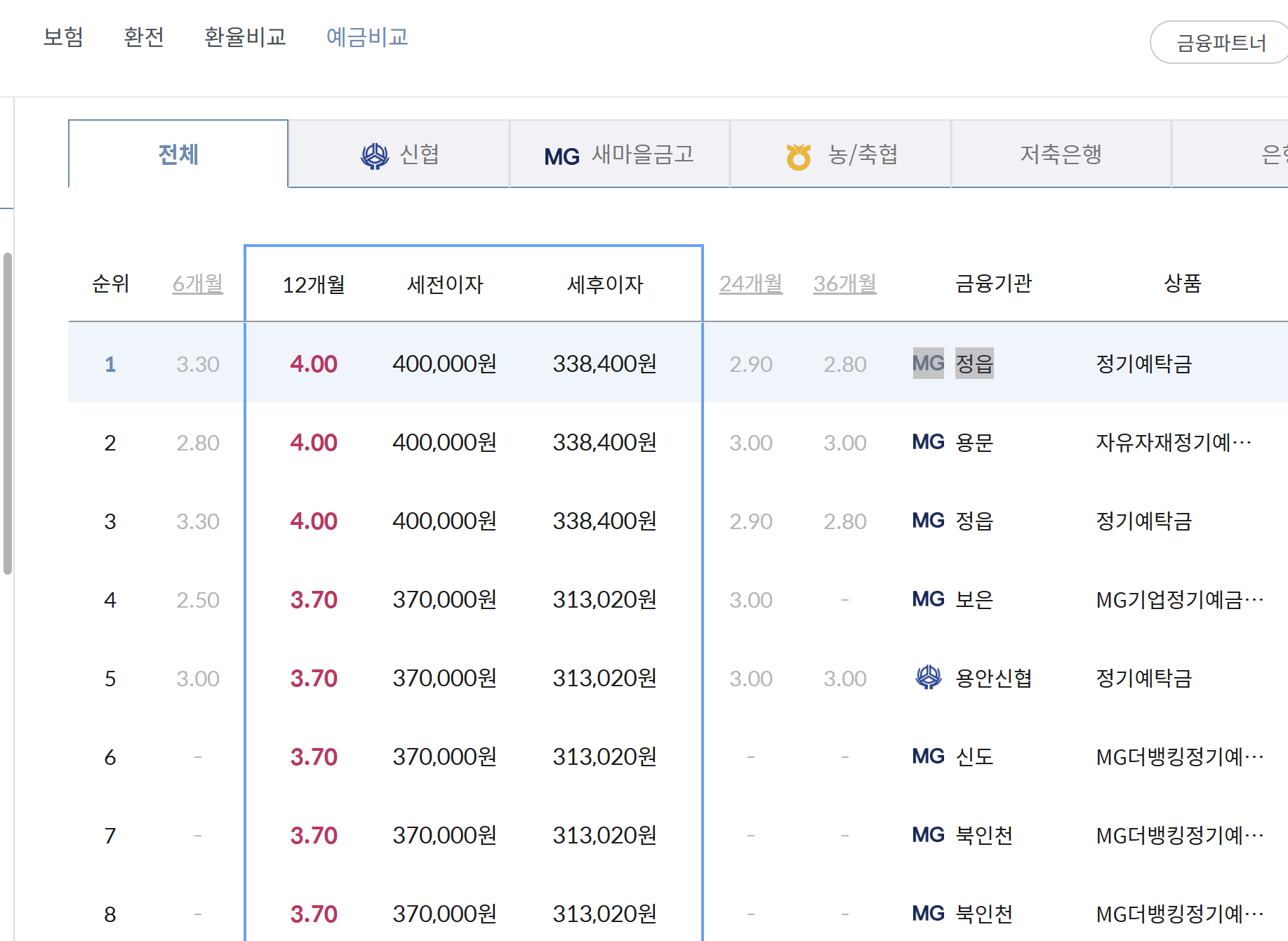Click the 3.70 rate in 용안신협 row
Screen dimensions: 1288x941
pyautogui.click(x=314, y=678)
